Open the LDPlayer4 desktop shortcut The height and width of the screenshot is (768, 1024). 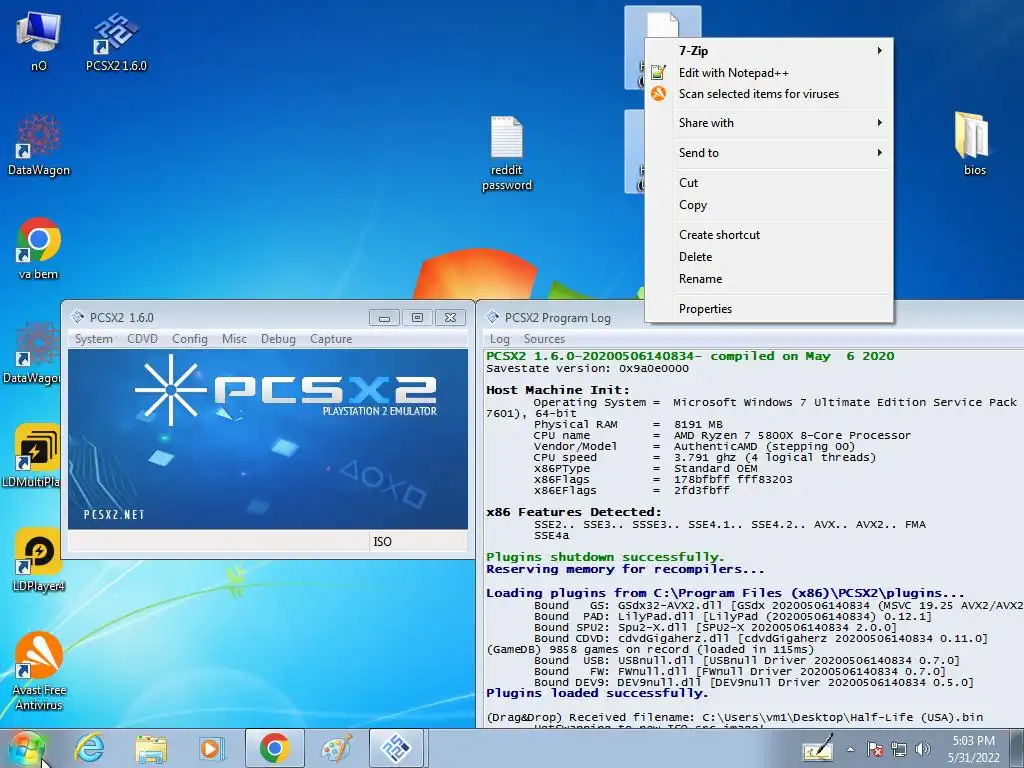coord(39,560)
